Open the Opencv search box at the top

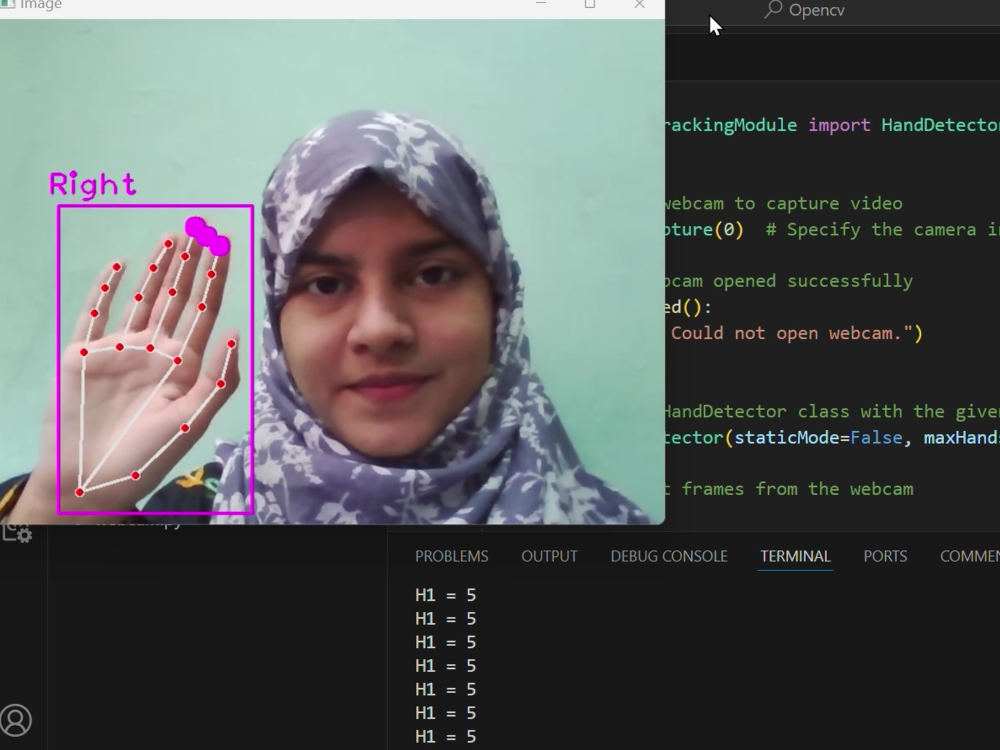[805, 10]
